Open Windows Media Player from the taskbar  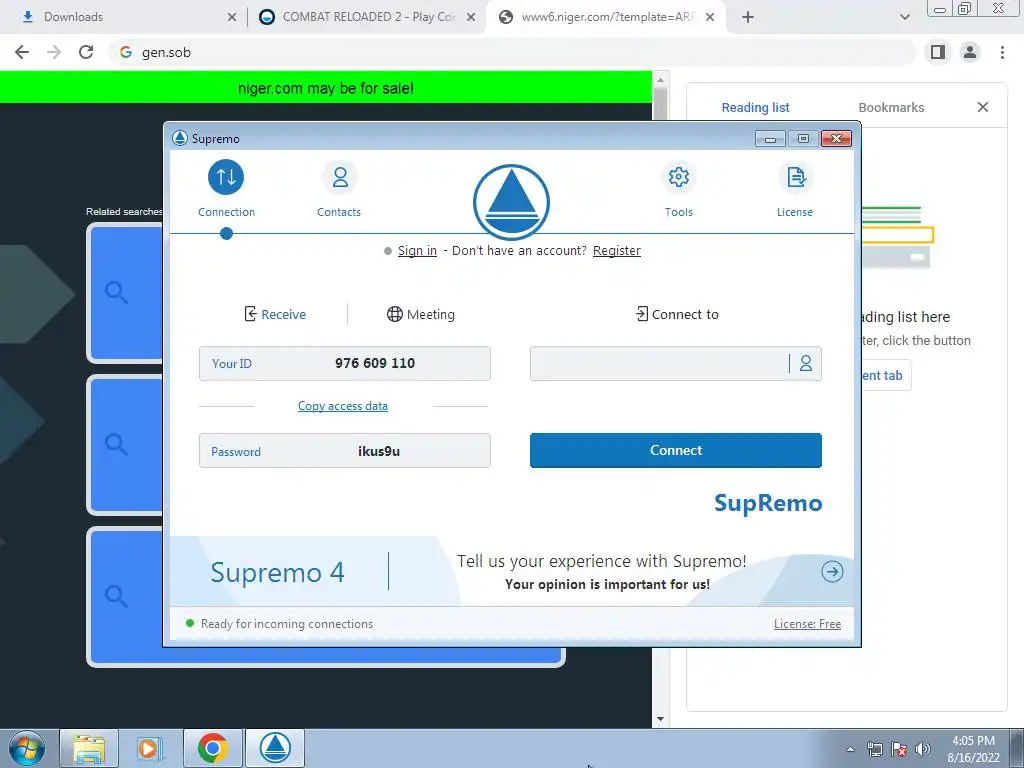[150, 748]
